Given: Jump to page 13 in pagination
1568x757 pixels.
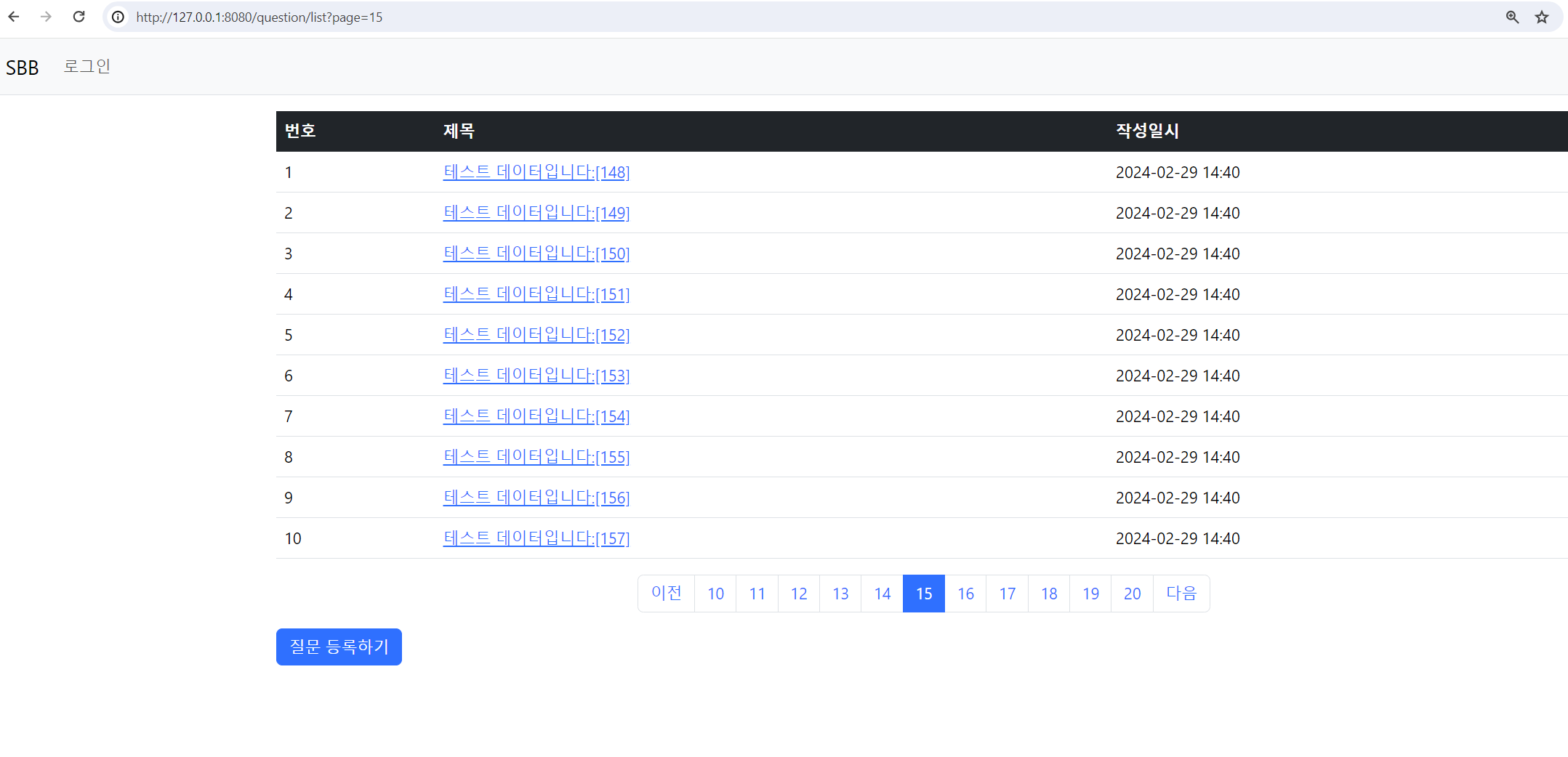Looking at the screenshot, I should click(x=840, y=594).
